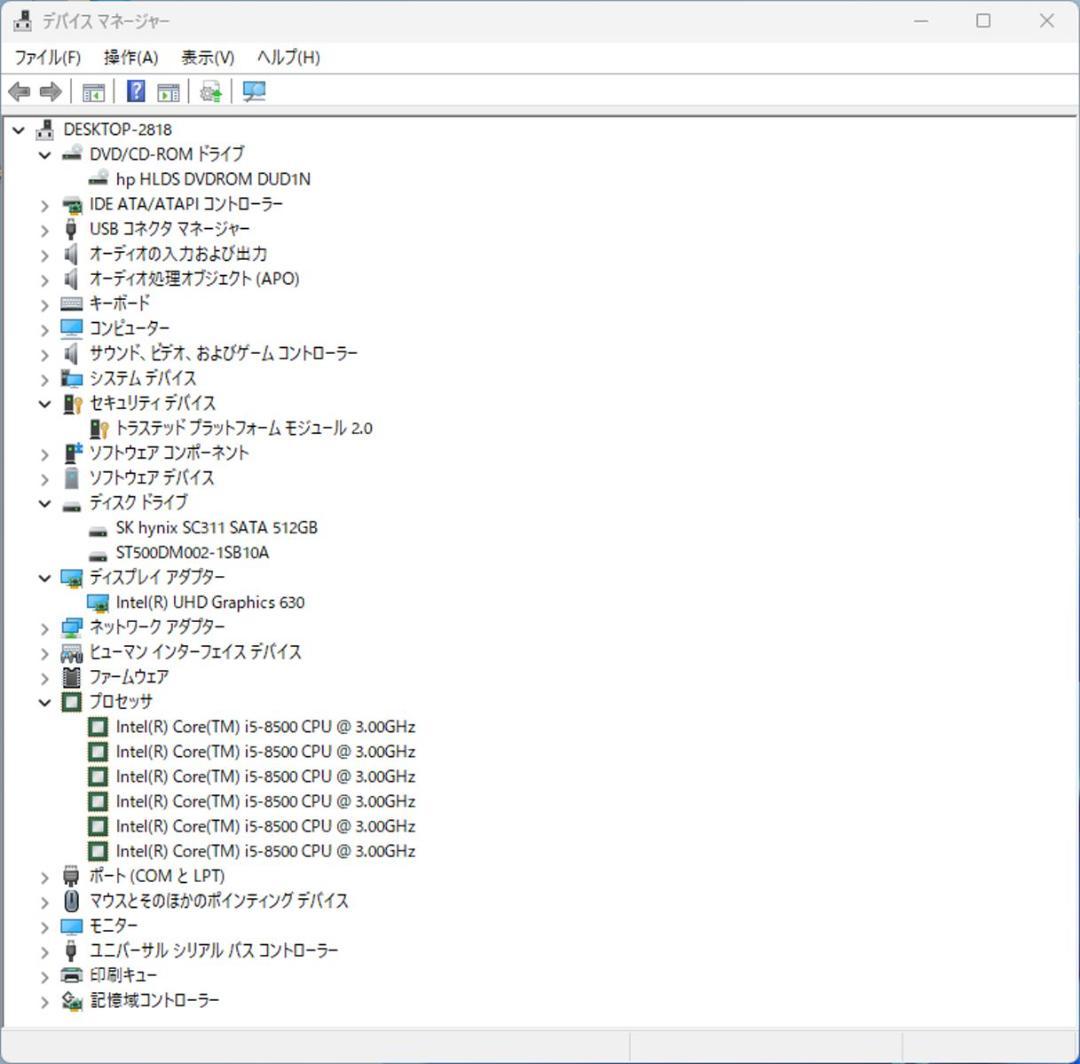The height and width of the screenshot is (1064, 1080).
Task: Click the ディスク ドライブ category icon
Action: pos(72,507)
